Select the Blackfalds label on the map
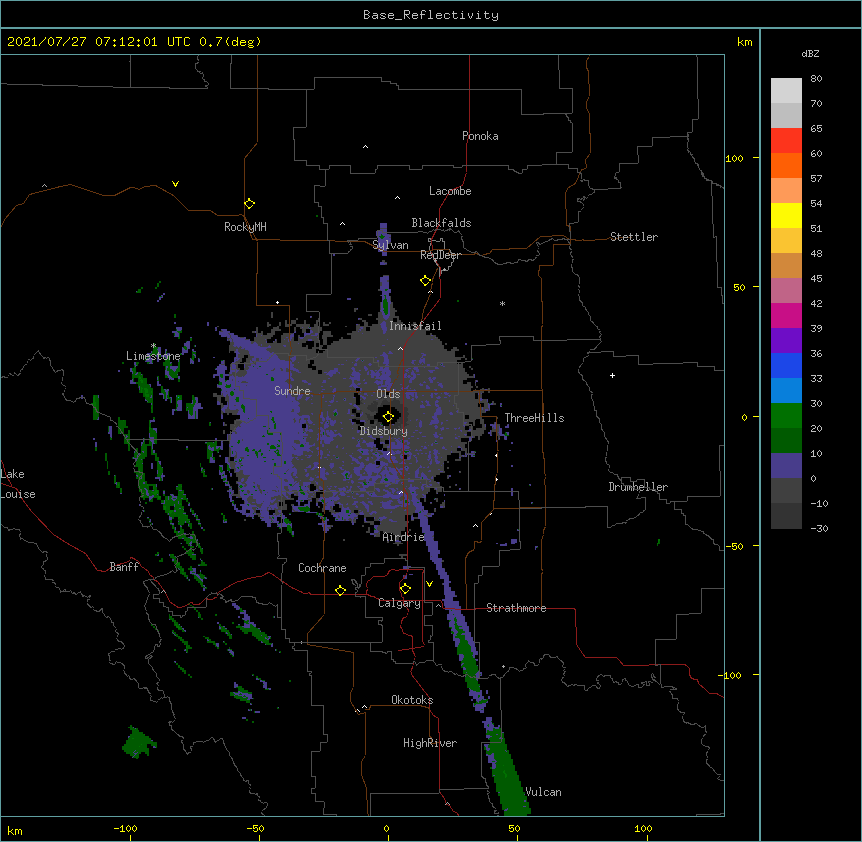862x842 pixels. point(441,223)
